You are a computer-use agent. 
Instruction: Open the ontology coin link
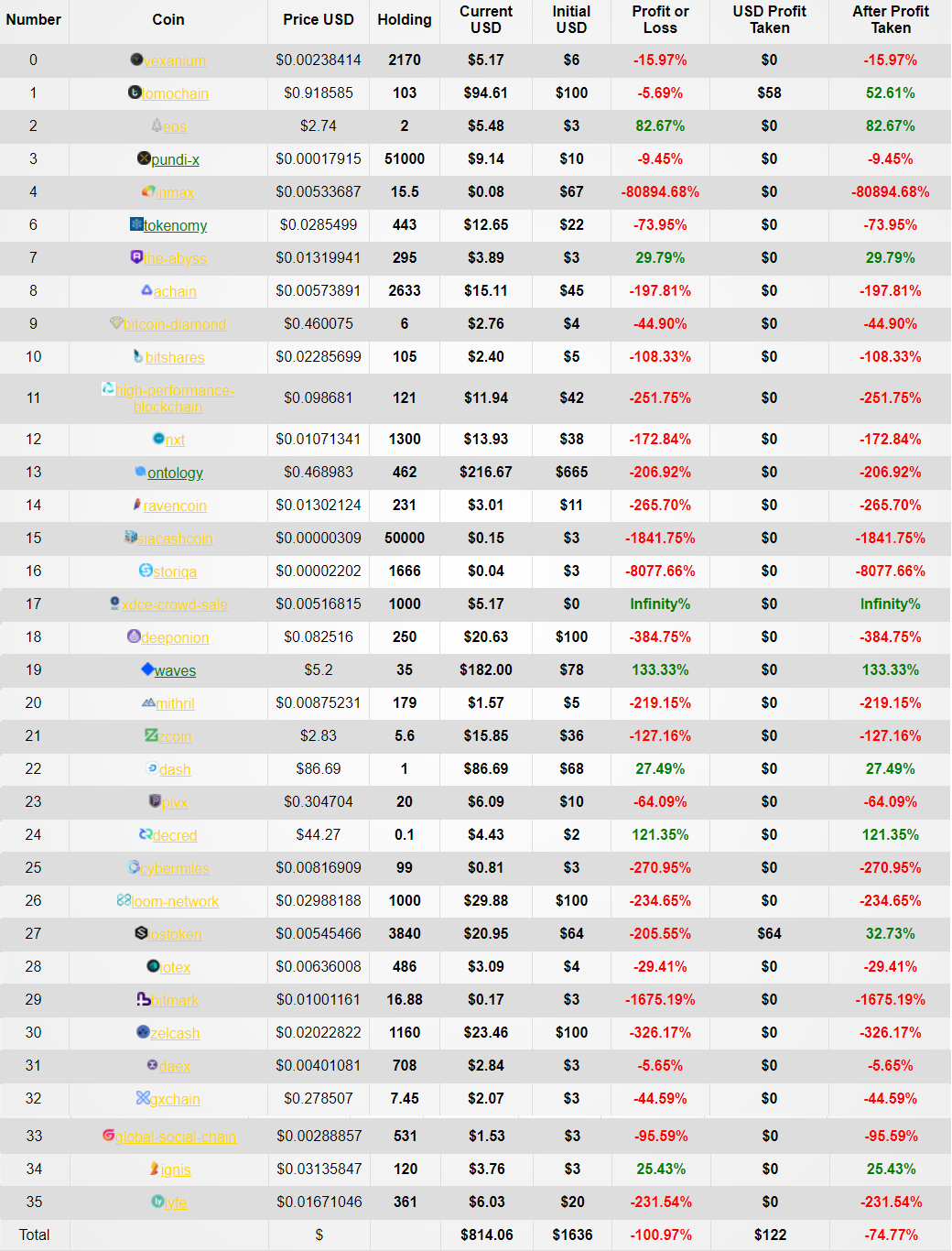(175, 473)
